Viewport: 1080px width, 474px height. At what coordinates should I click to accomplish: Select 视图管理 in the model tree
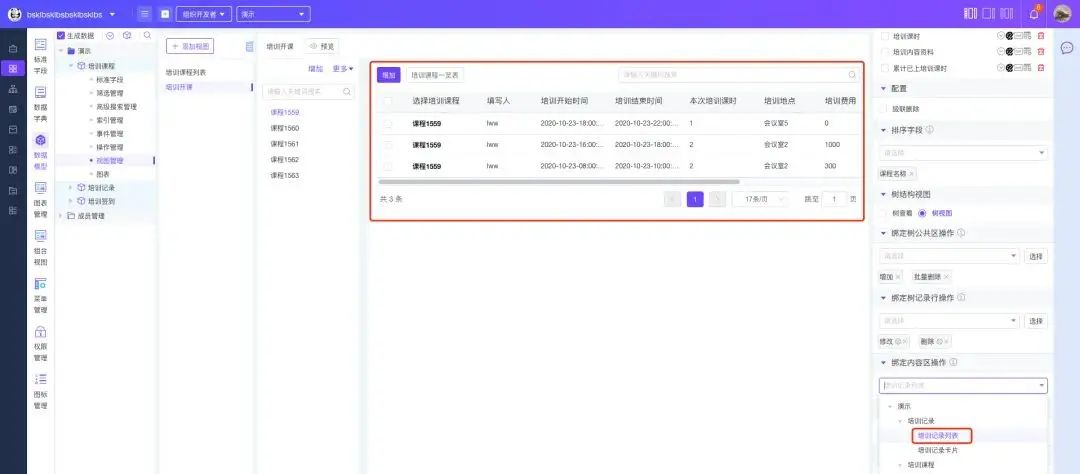[x=110, y=161]
